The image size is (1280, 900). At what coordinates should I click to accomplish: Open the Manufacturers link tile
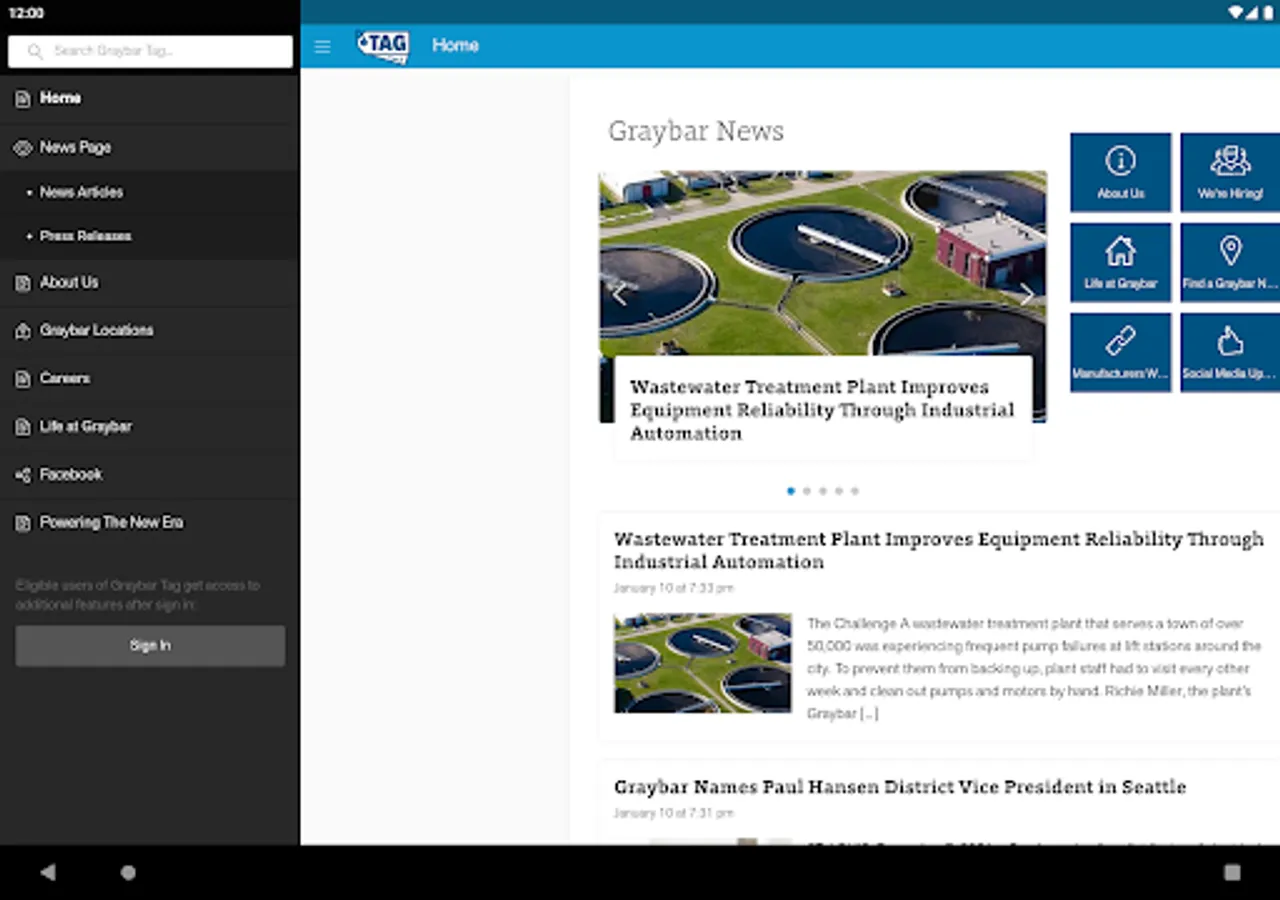(x=1120, y=353)
